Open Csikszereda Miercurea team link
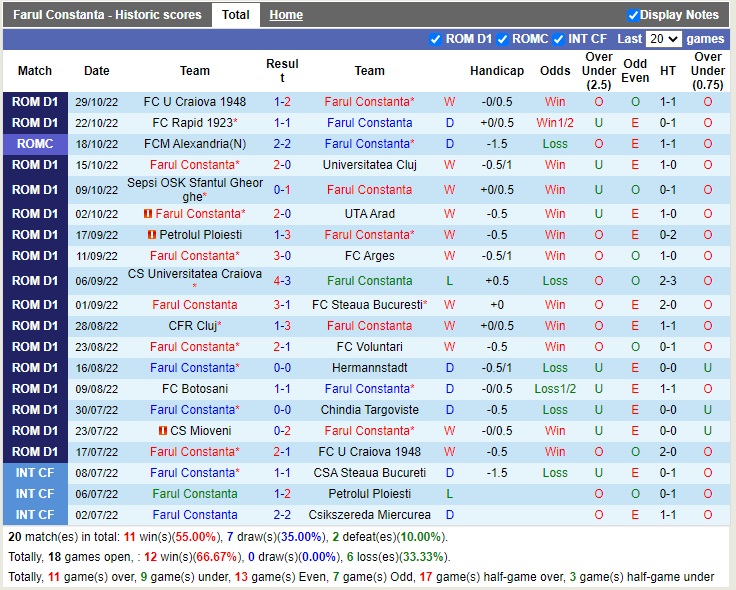Viewport: 736px width, 590px height. 369,515
